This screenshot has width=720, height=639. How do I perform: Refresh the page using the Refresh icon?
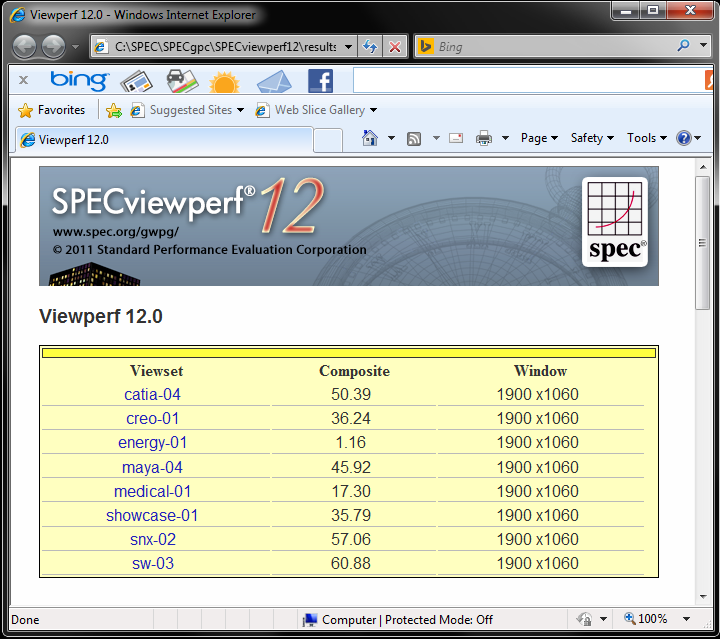point(370,46)
